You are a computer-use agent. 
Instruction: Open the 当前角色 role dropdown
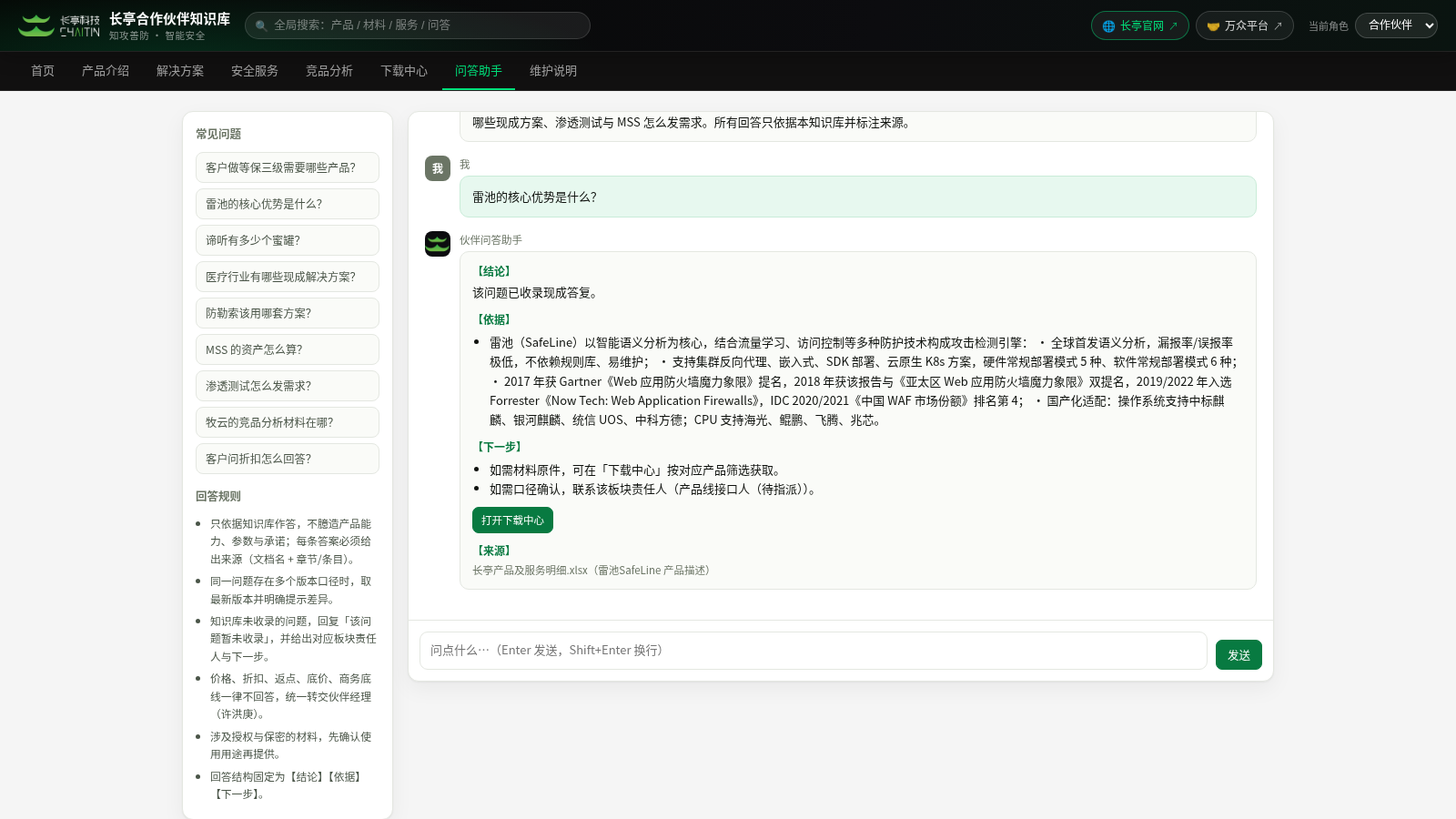click(1396, 25)
